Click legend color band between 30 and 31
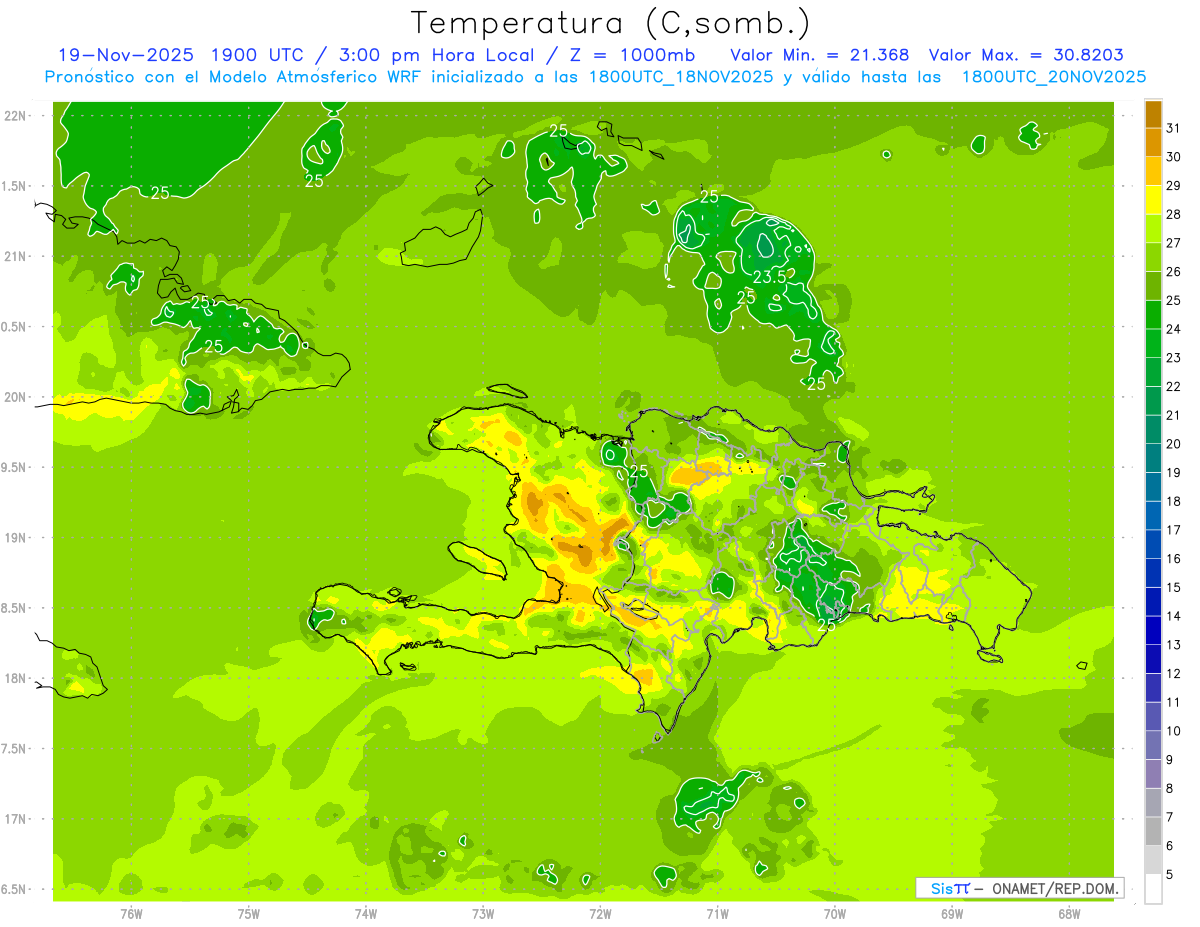 click(x=1153, y=142)
